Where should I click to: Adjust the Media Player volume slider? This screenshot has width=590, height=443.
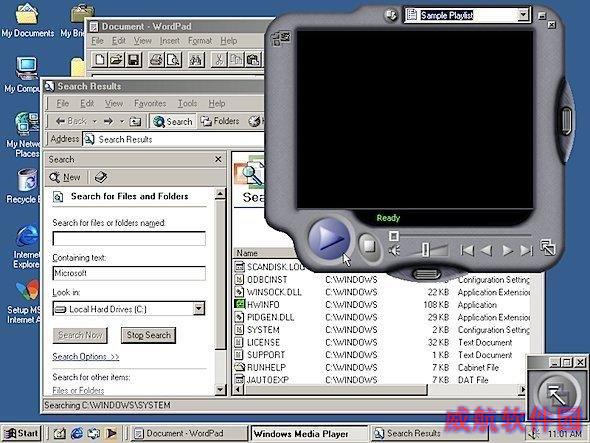click(x=426, y=250)
